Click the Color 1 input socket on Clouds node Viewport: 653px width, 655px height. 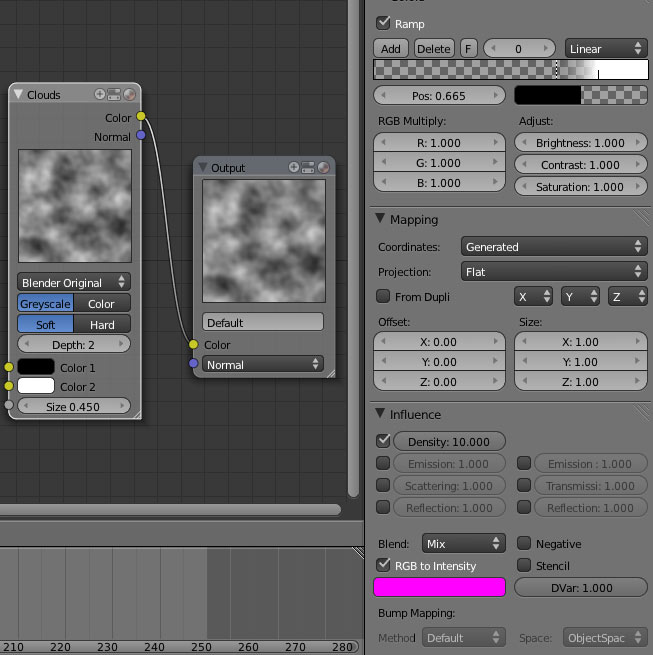tap(9, 367)
